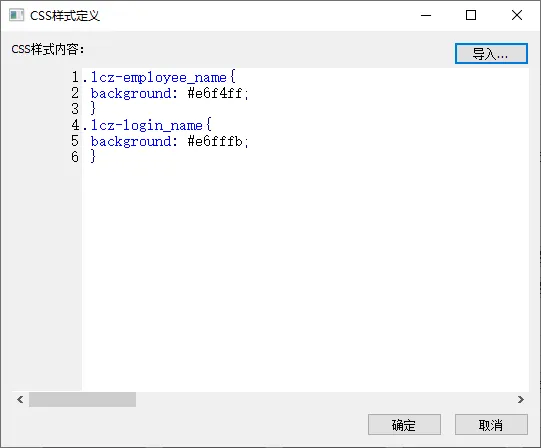The height and width of the screenshot is (448, 541).
Task: Click line number 6 in the gutter
Action: pyautogui.click(x=75, y=157)
